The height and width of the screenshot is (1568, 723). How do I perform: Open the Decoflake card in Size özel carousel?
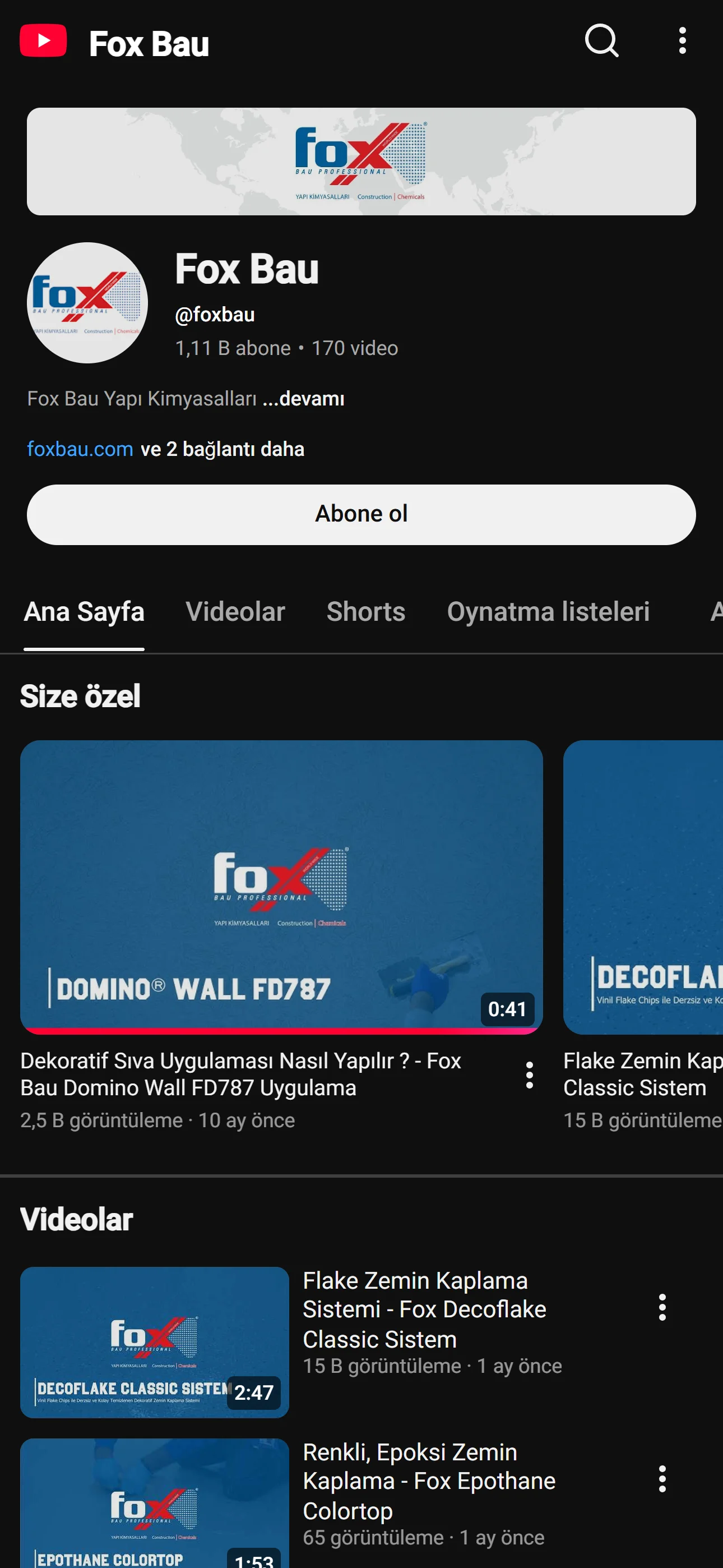coord(643,887)
